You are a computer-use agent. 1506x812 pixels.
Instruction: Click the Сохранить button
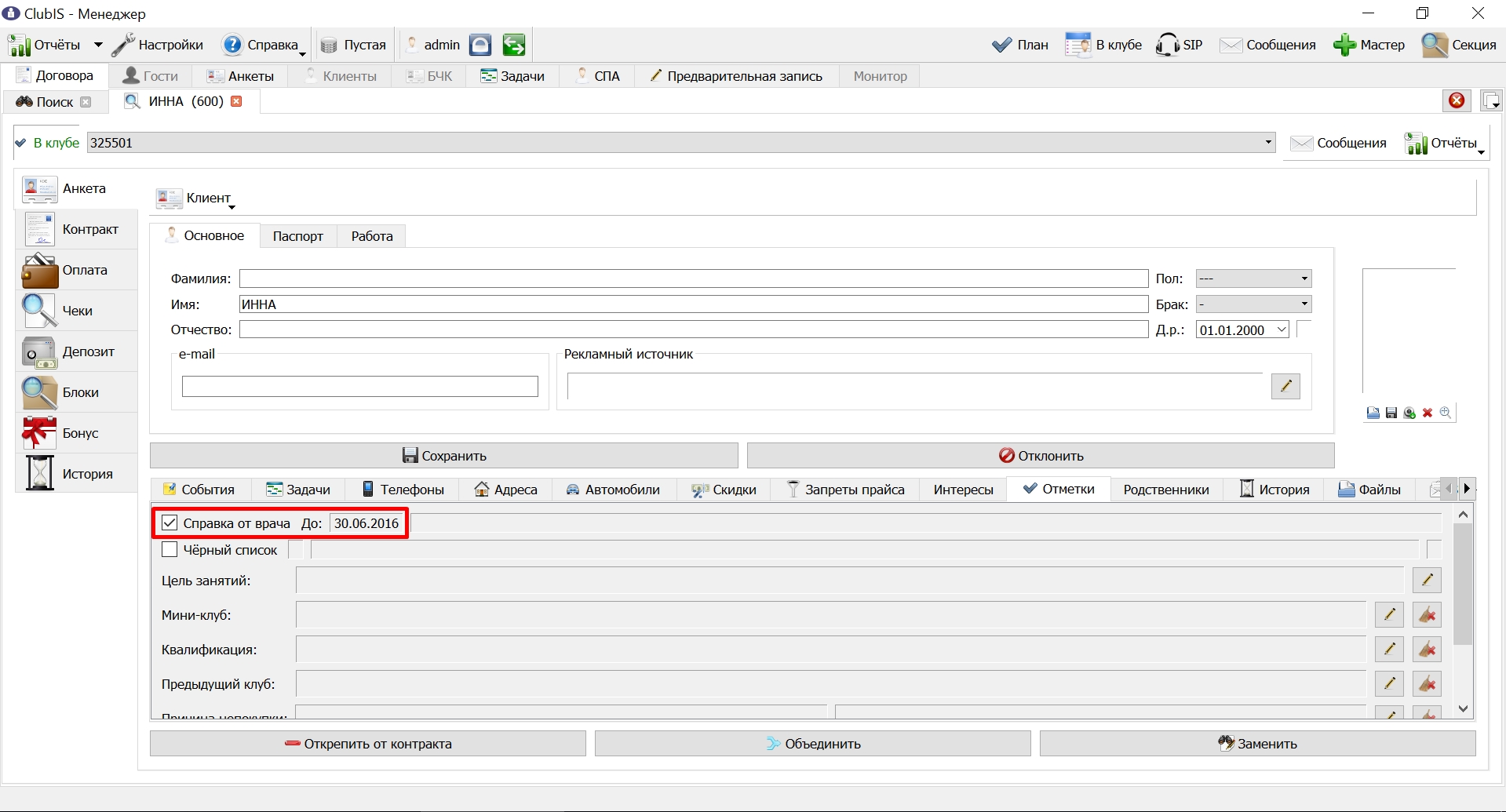pos(444,456)
